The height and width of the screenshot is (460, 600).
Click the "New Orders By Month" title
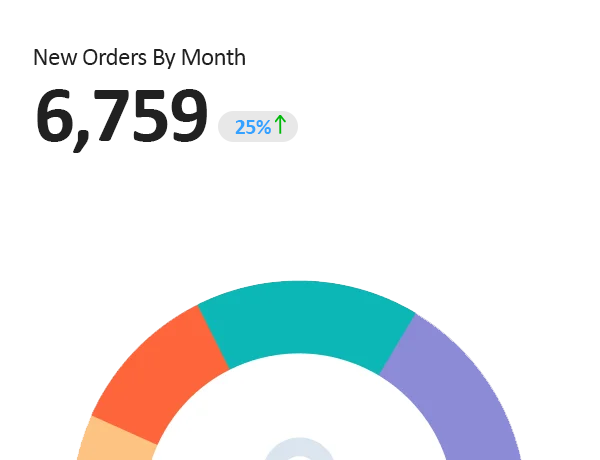pos(139,57)
